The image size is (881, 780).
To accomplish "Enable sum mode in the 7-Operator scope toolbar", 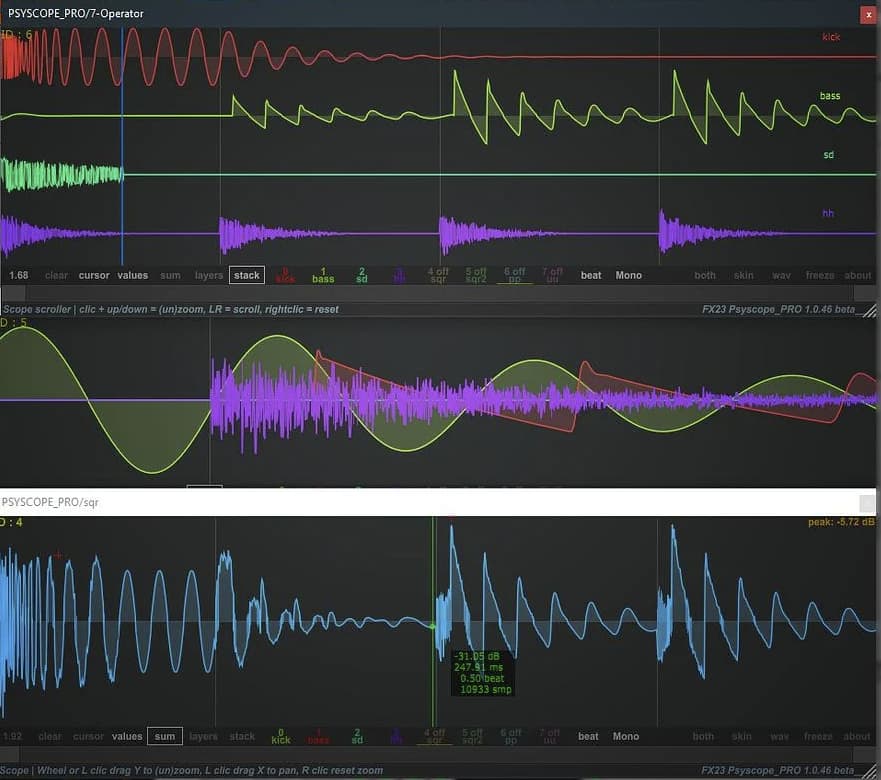I will click(170, 275).
